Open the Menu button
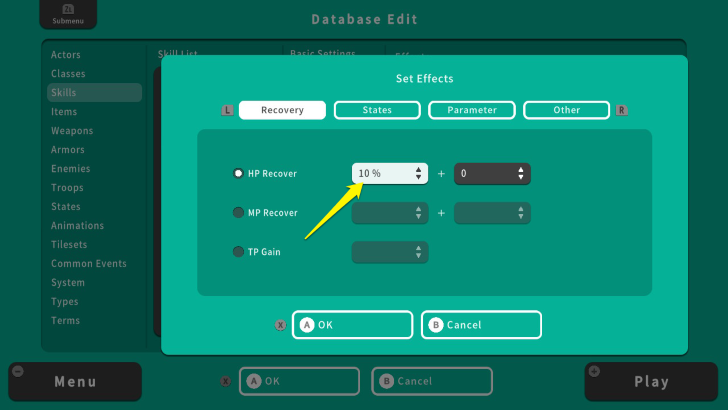728x410 pixels. [75, 382]
